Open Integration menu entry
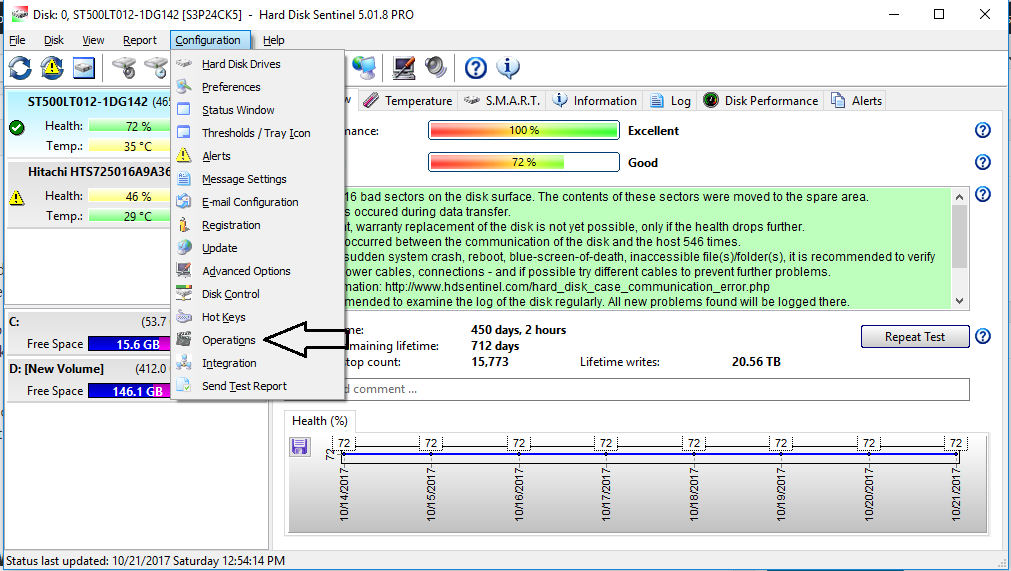Screen dimensions: 1011x571 [x=258, y=363]
